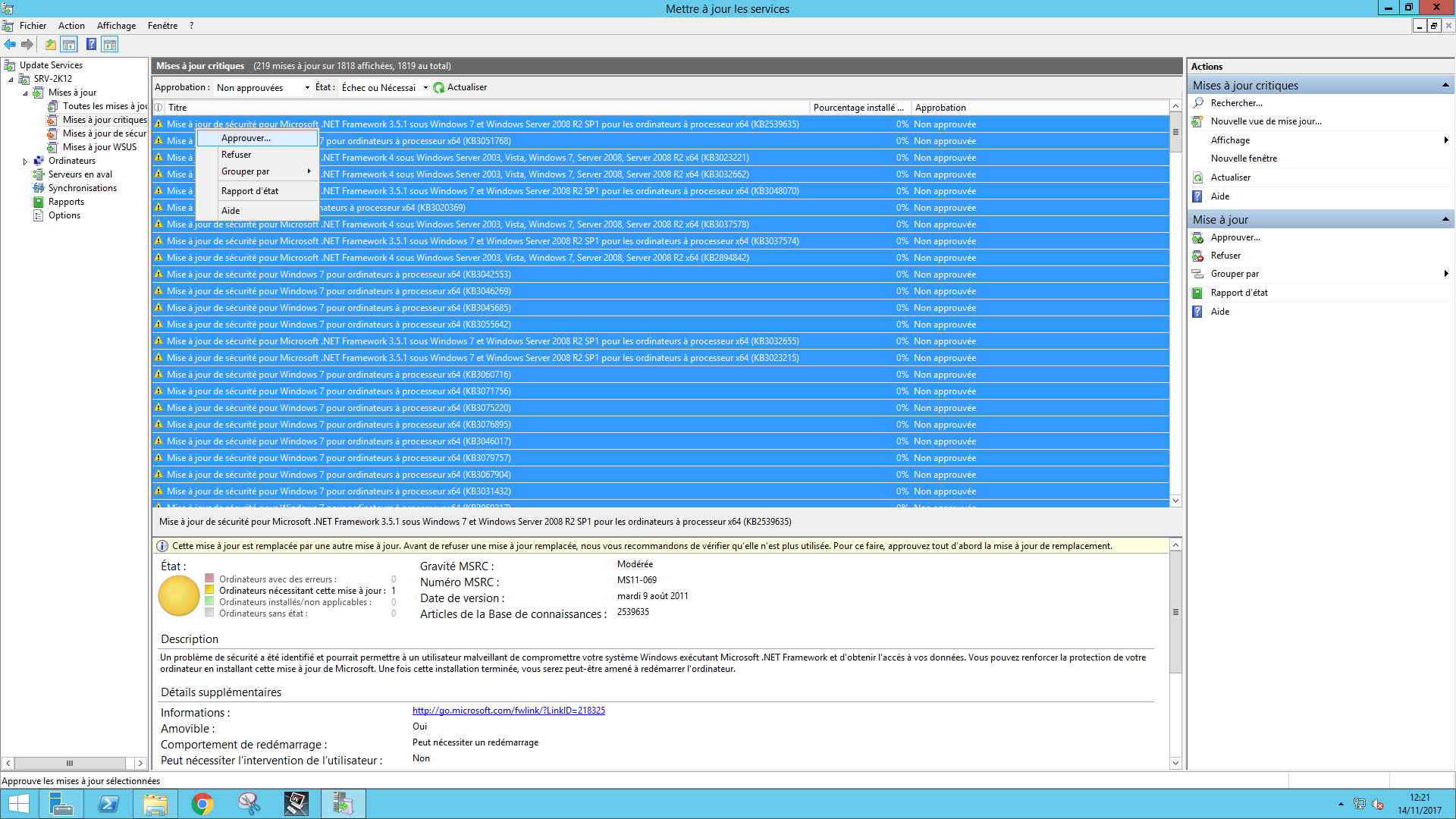Click the network icon in the system tray

click(x=1360, y=805)
